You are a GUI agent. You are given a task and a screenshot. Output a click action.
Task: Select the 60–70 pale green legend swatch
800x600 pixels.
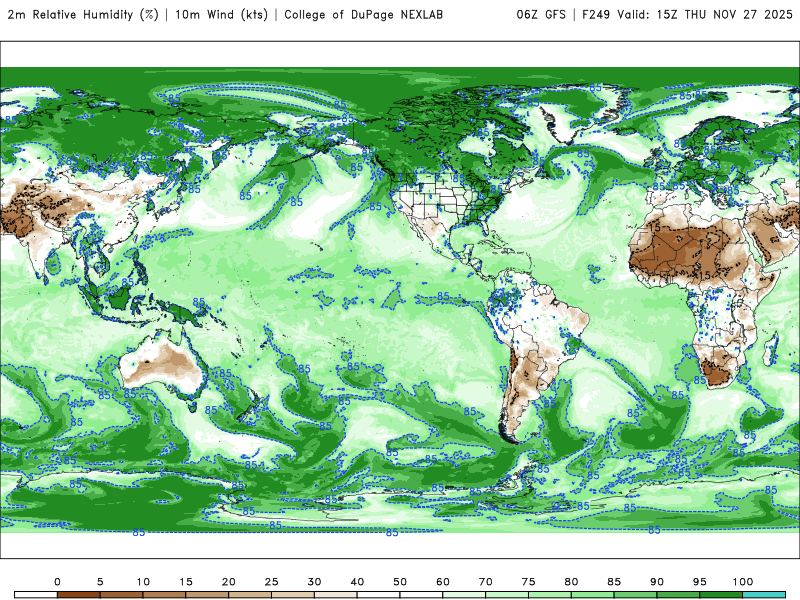(464, 595)
